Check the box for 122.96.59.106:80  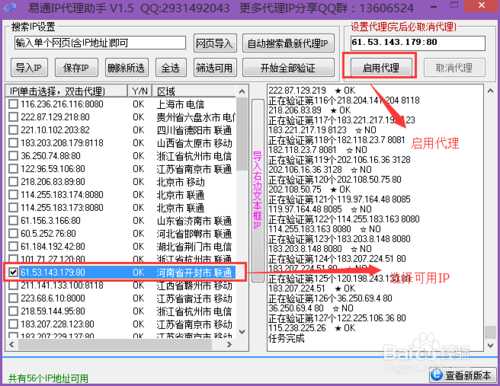point(13,169)
